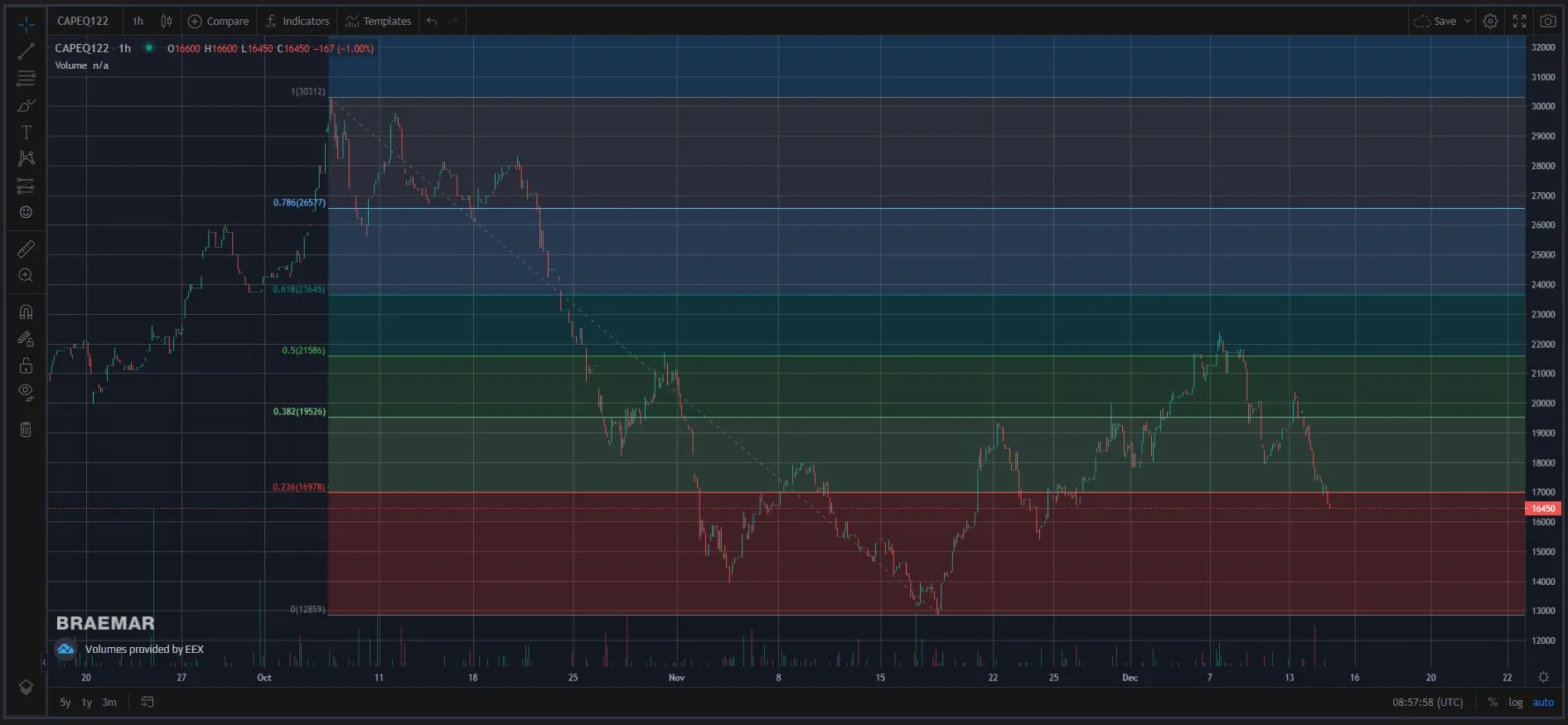Viewport: 1568px width, 725px height.
Task: Select the brush drawing tool
Action: pyautogui.click(x=26, y=105)
